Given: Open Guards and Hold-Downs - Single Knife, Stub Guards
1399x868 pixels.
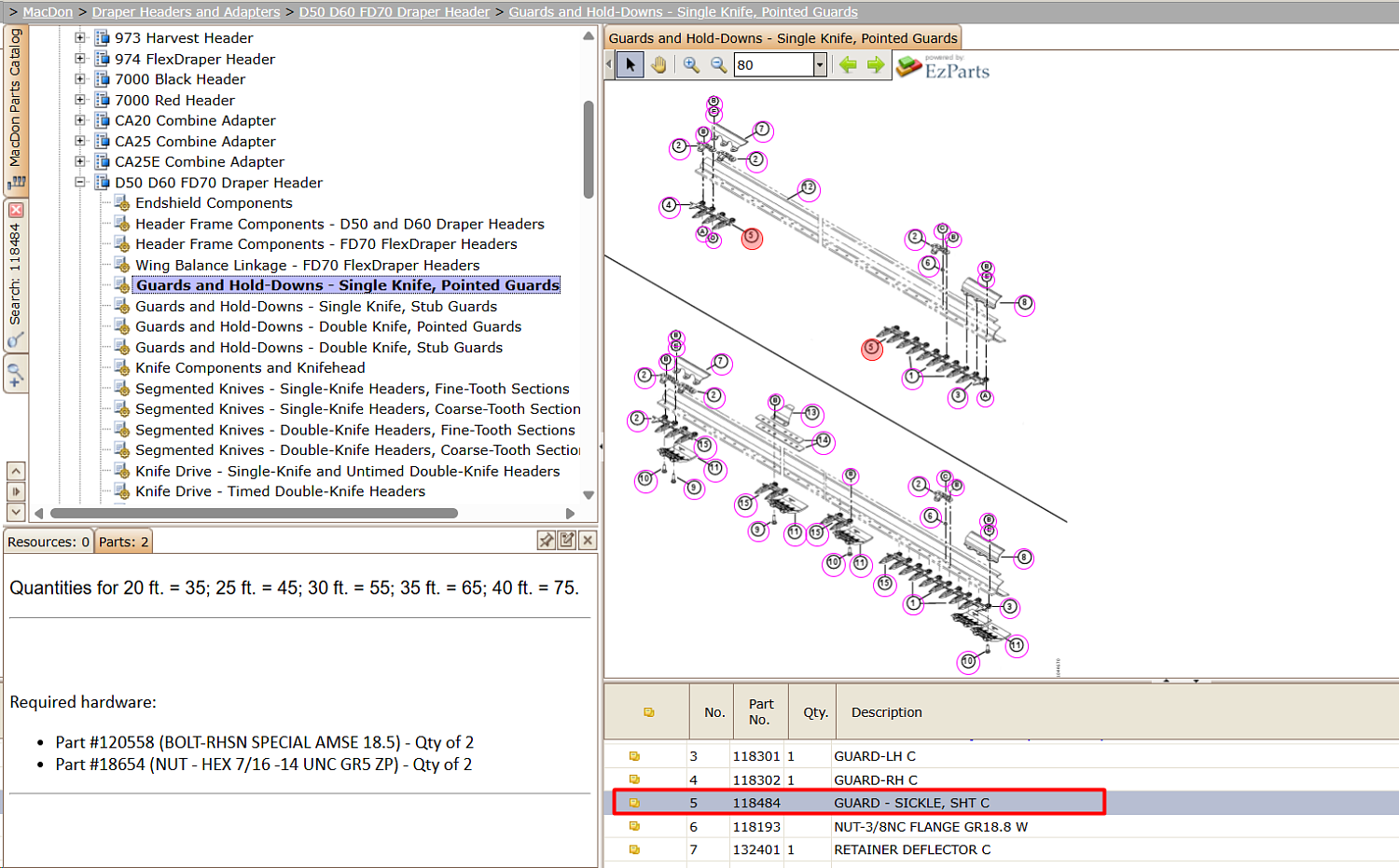Looking at the screenshot, I should click(x=316, y=306).
